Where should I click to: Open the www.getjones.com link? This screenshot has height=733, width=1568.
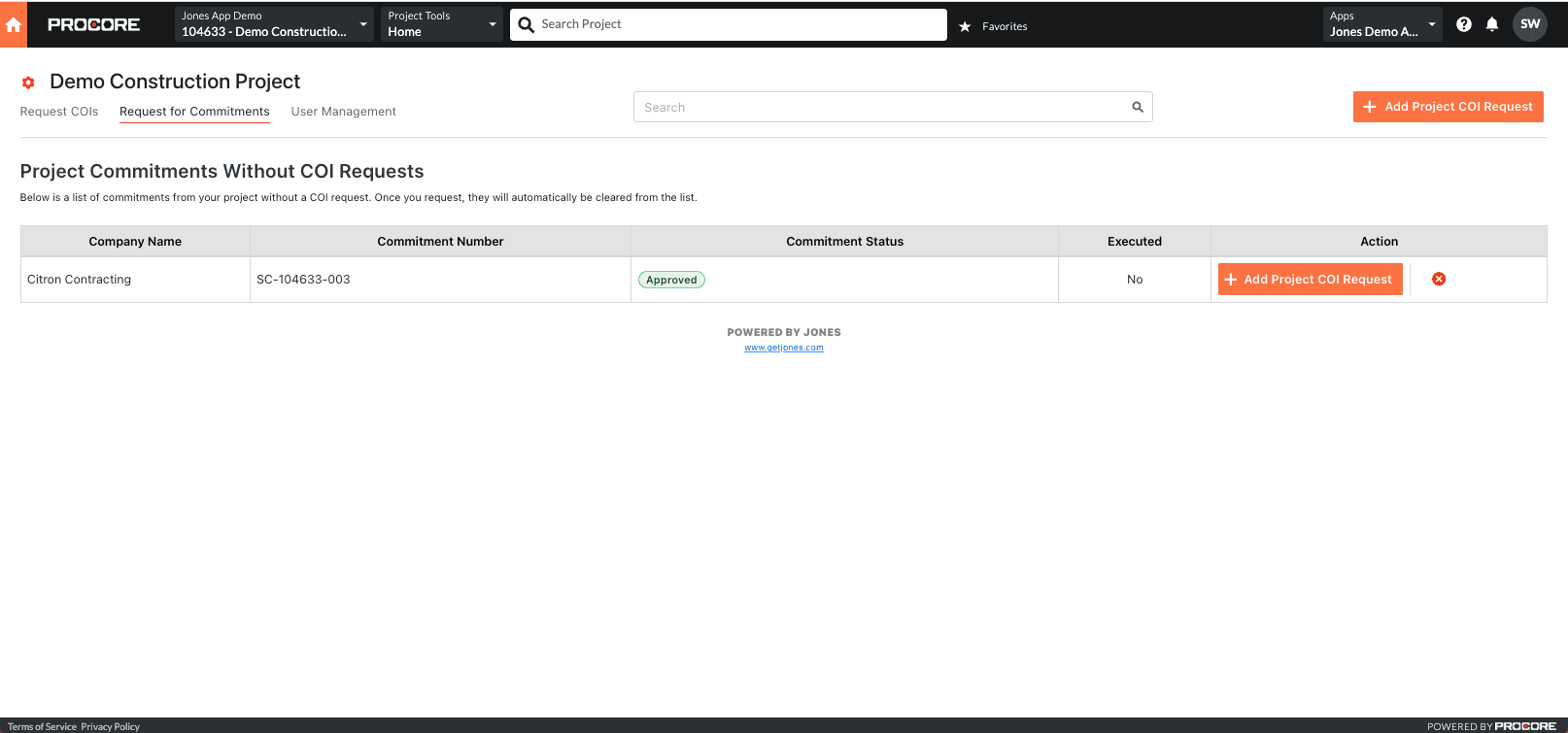(783, 348)
